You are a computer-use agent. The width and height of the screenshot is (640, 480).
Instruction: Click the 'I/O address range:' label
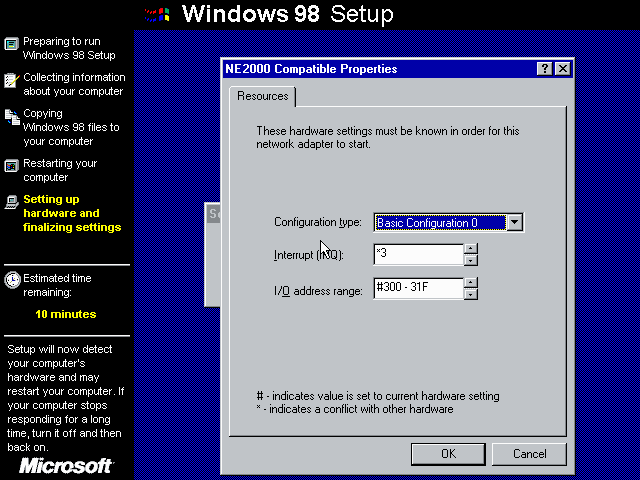pyautogui.click(x=318, y=291)
